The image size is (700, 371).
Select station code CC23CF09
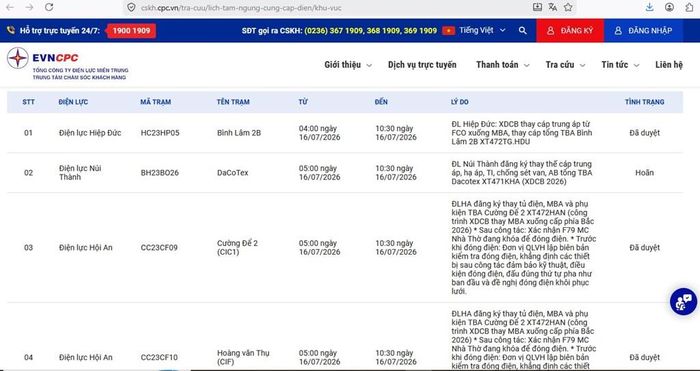[159, 247]
